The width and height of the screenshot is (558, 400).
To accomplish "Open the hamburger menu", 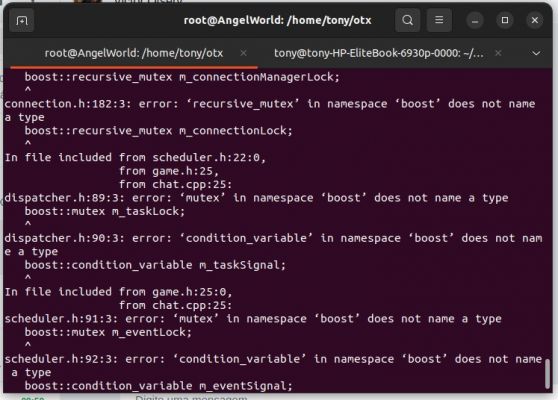I will (x=439, y=20).
